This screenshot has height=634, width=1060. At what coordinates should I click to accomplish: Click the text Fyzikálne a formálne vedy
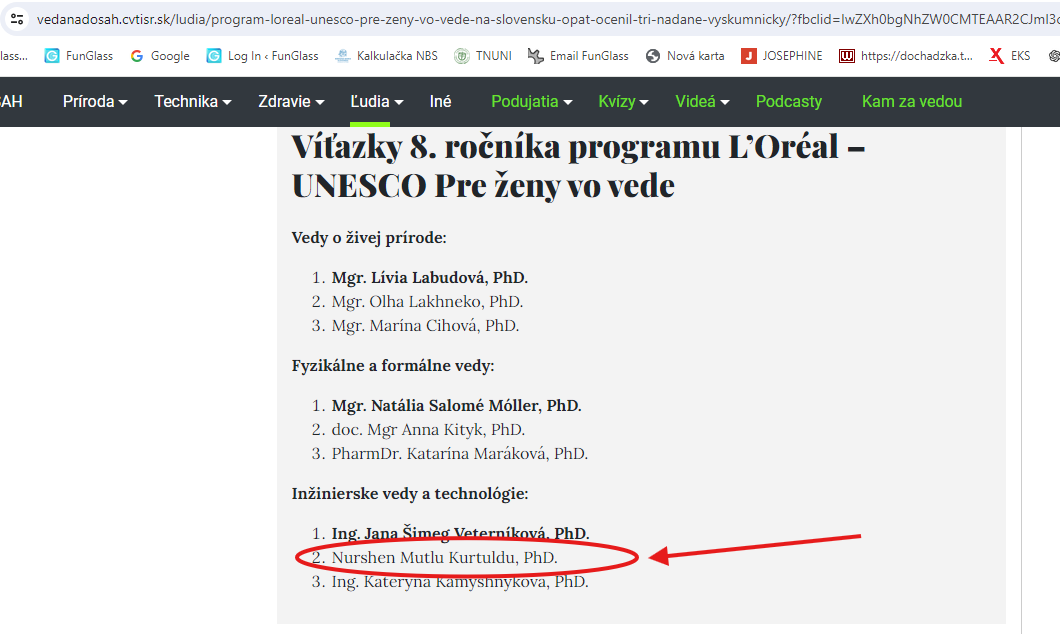[393, 366]
